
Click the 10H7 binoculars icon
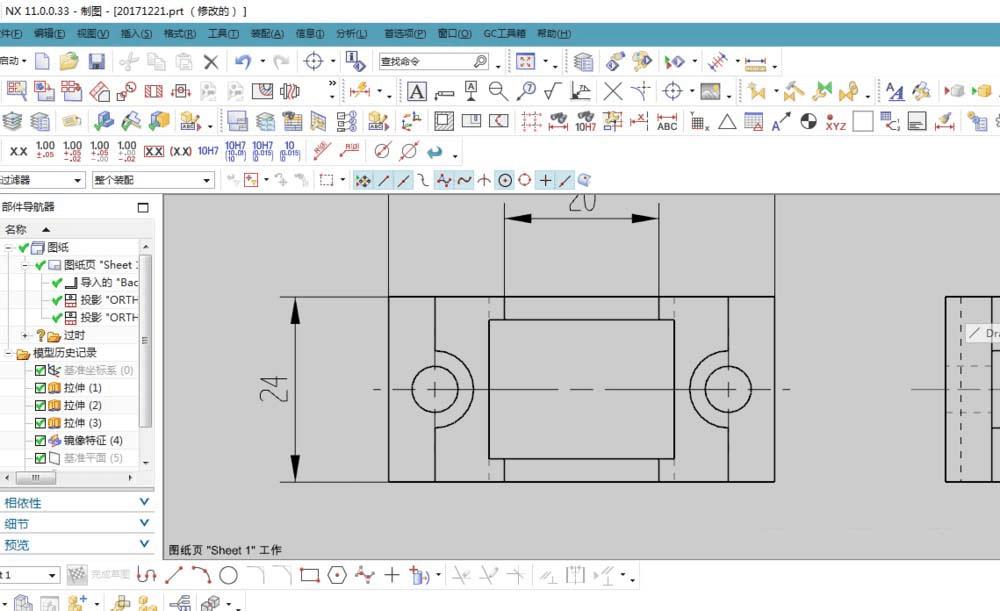point(585,121)
